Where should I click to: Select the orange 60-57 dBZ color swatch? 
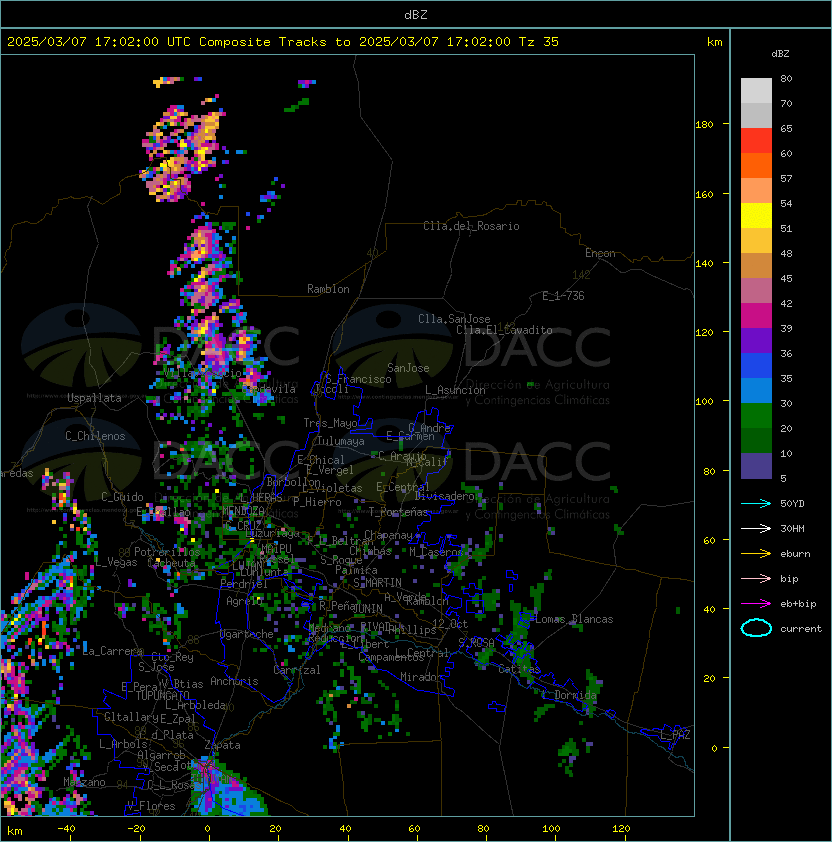(756, 165)
